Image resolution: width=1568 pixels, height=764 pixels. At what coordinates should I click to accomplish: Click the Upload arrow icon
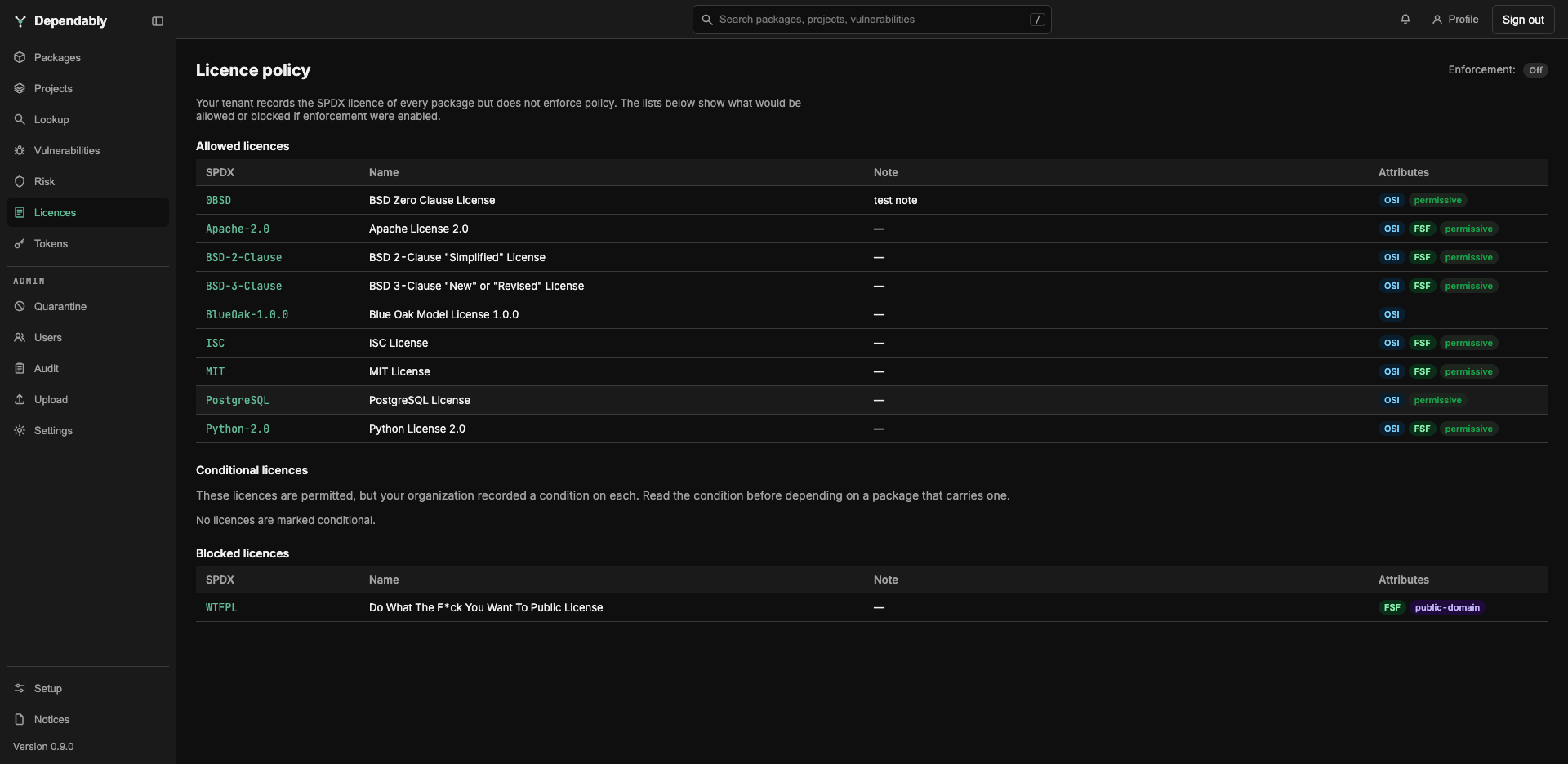click(x=20, y=399)
